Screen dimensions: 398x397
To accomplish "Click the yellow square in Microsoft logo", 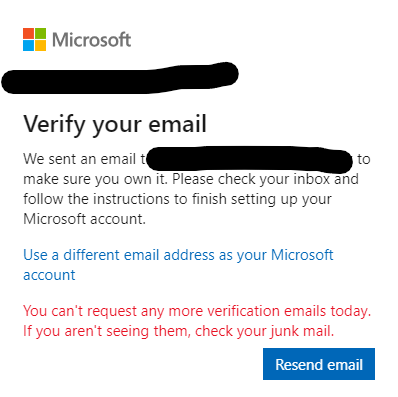I will click(40, 45).
